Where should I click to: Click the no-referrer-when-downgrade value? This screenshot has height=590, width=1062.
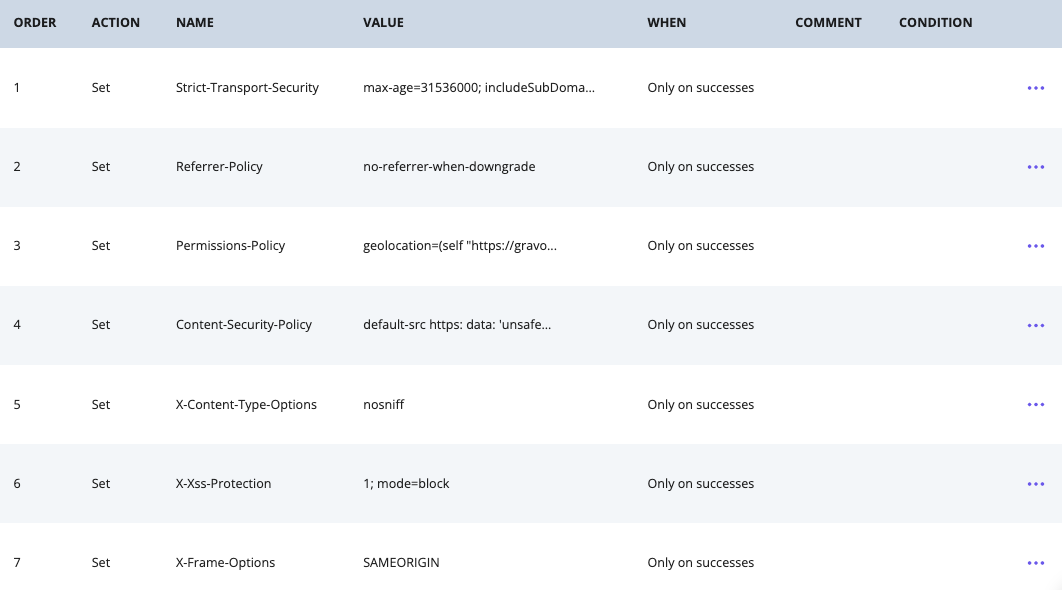click(x=449, y=167)
